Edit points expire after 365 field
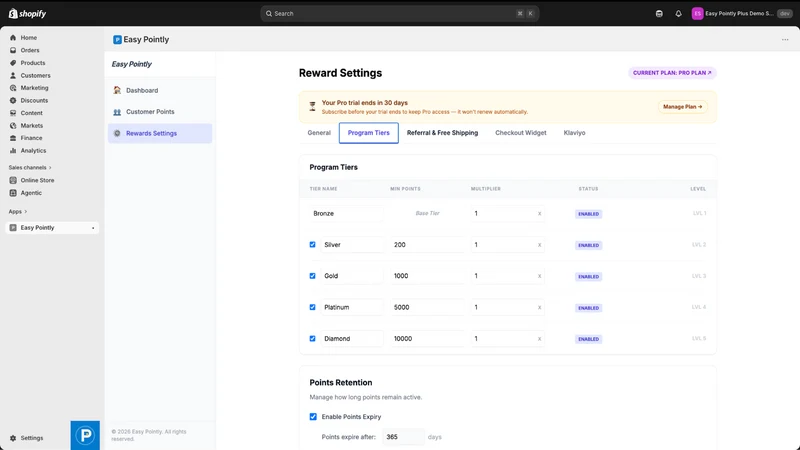The width and height of the screenshot is (800, 450). pos(403,437)
